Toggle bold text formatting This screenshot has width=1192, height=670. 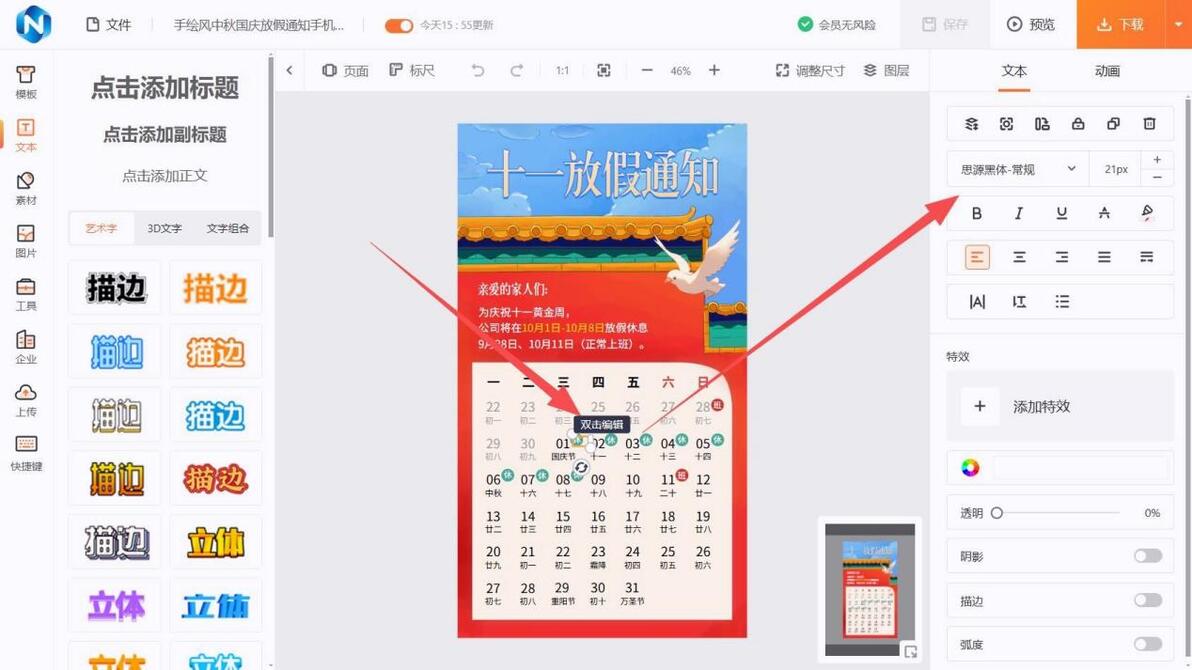tap(977, 214)
